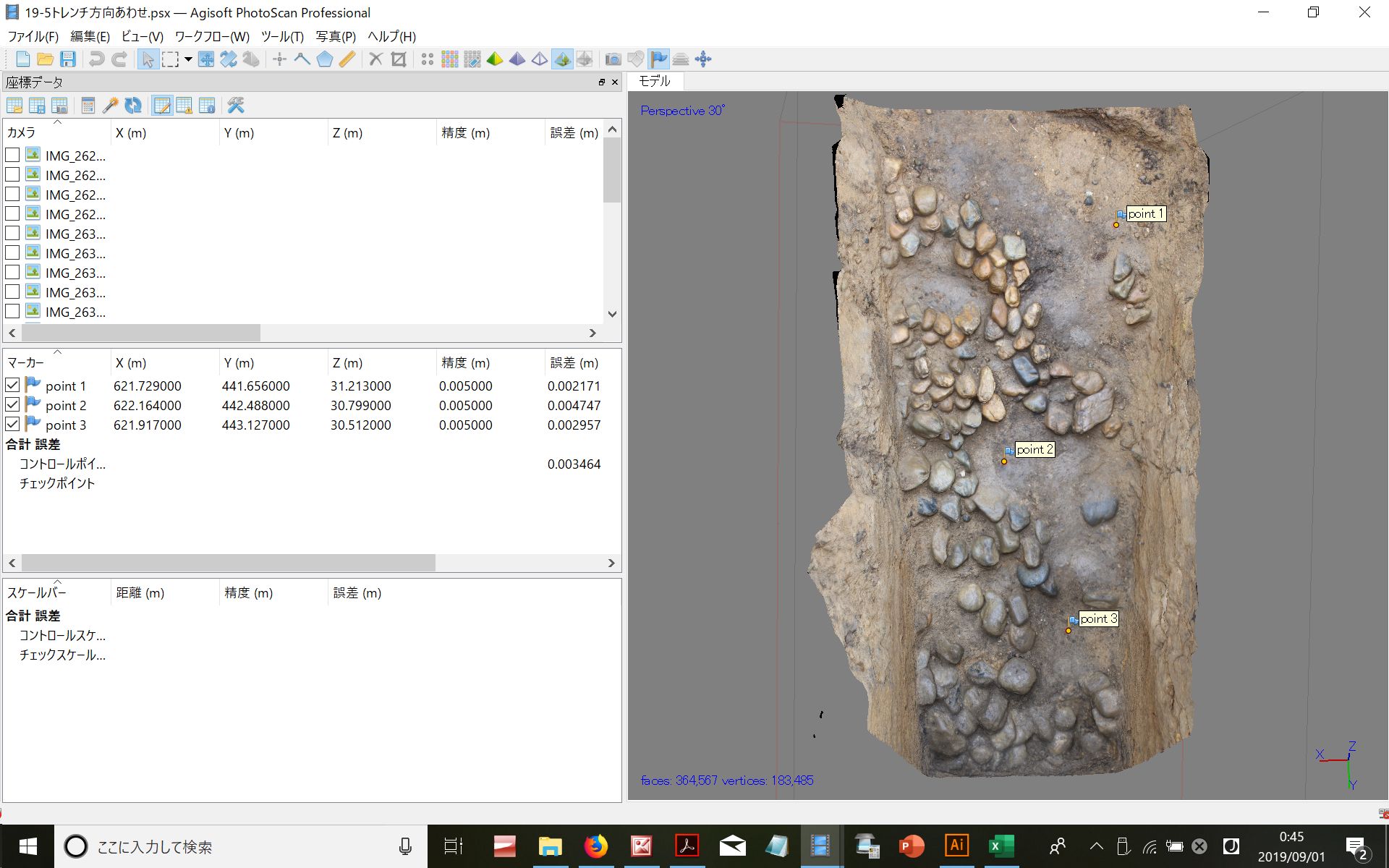The height and width of the screenshot is (868, 1389).
Task: Open the ワークフロー(W) menu
Action: [x=211, y=37]
